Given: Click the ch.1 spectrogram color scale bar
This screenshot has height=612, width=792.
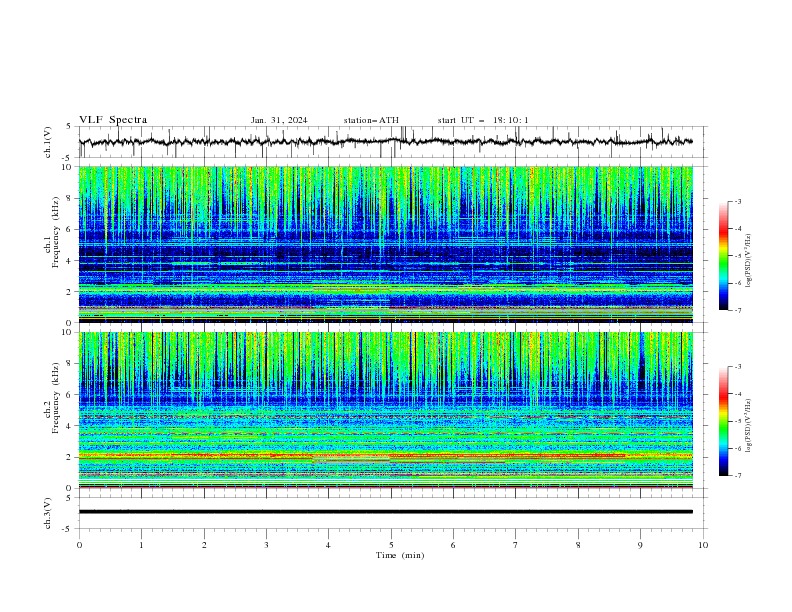Looking at the screenshot, I should (723, 256).
